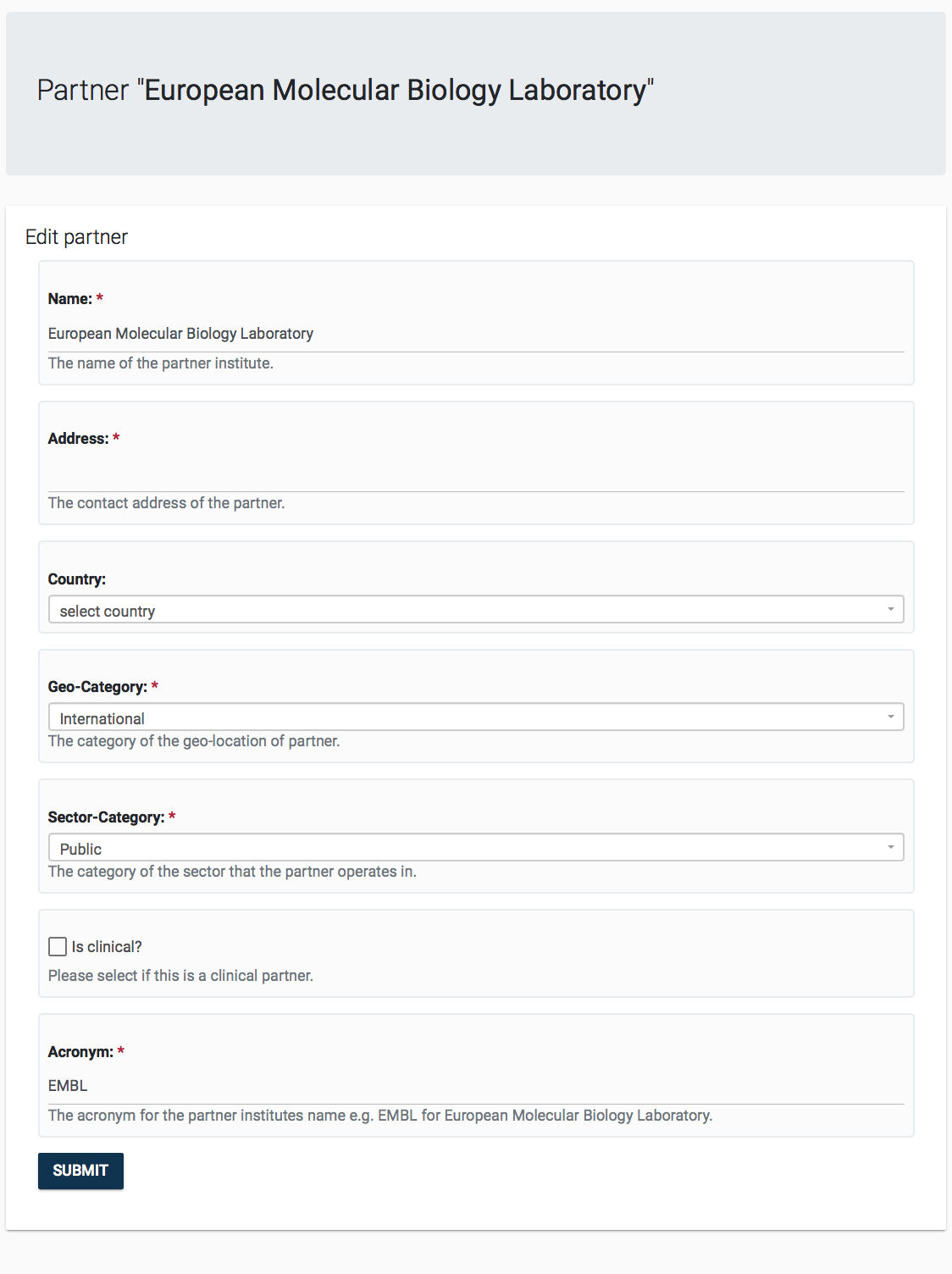Open the Country dropdown
Image resolution: width=952 pixels, height=1274 pixels.
point(475,610)
